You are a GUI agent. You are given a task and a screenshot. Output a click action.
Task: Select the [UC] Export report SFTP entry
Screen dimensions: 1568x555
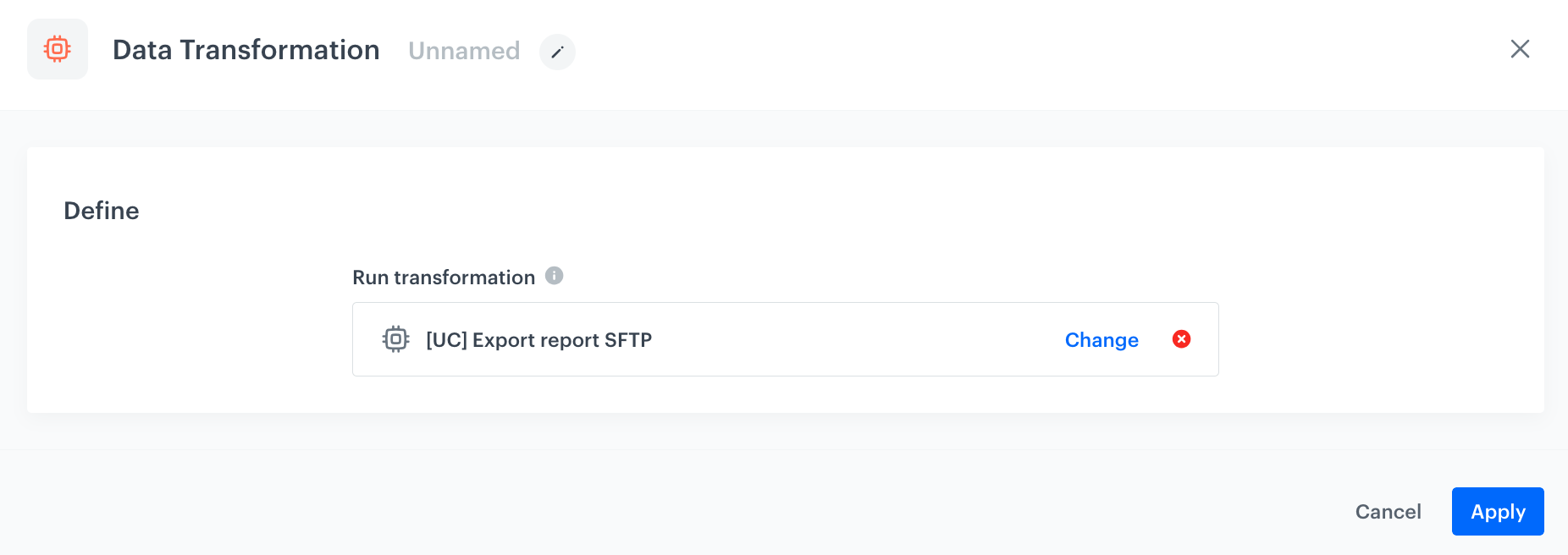pyautogui.click(x=538, y=340)
